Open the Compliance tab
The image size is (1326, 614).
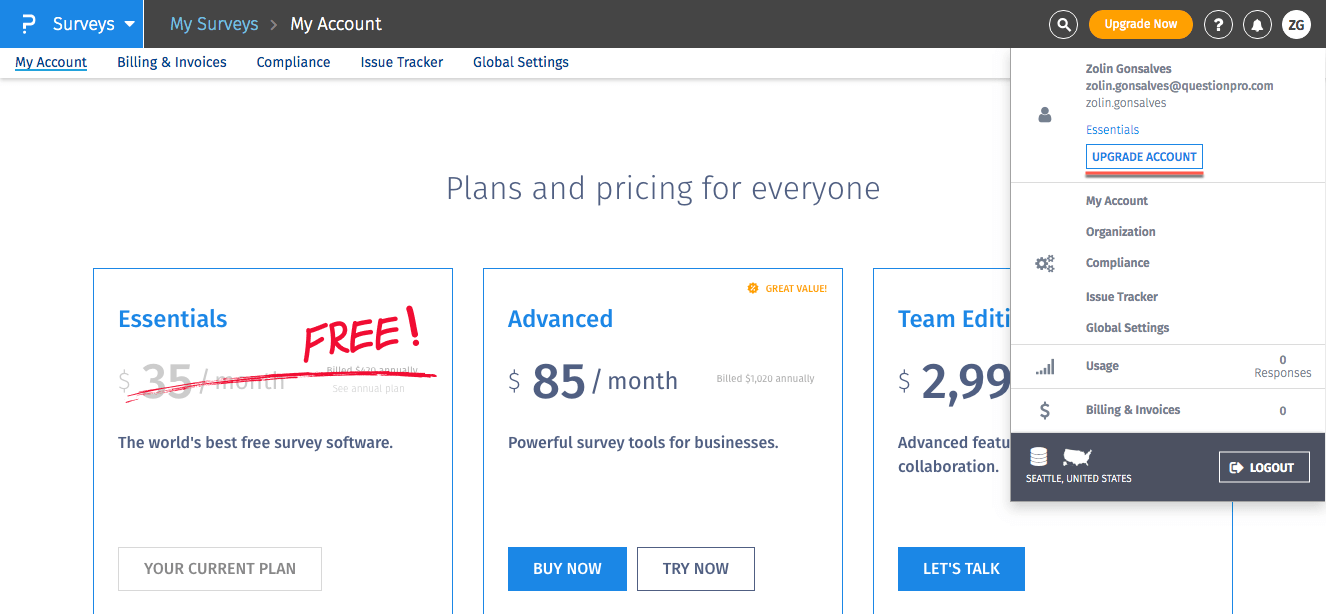pyautogui.click(x=293, y=62)
